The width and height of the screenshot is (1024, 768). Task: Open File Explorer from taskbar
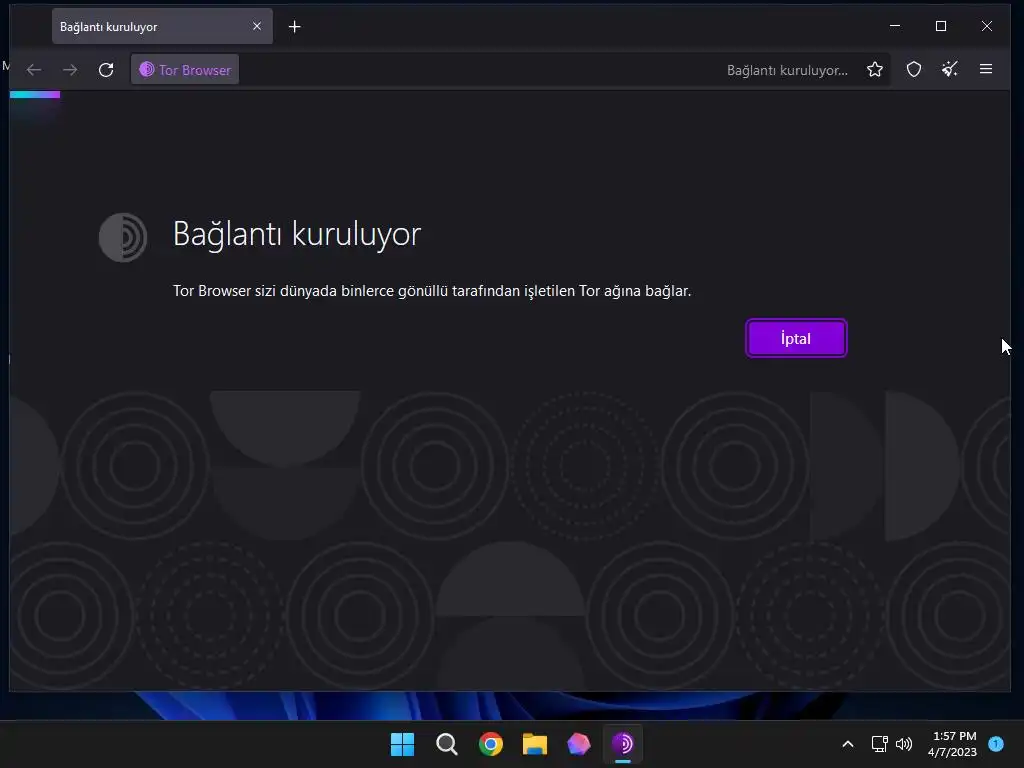(535, 744)
